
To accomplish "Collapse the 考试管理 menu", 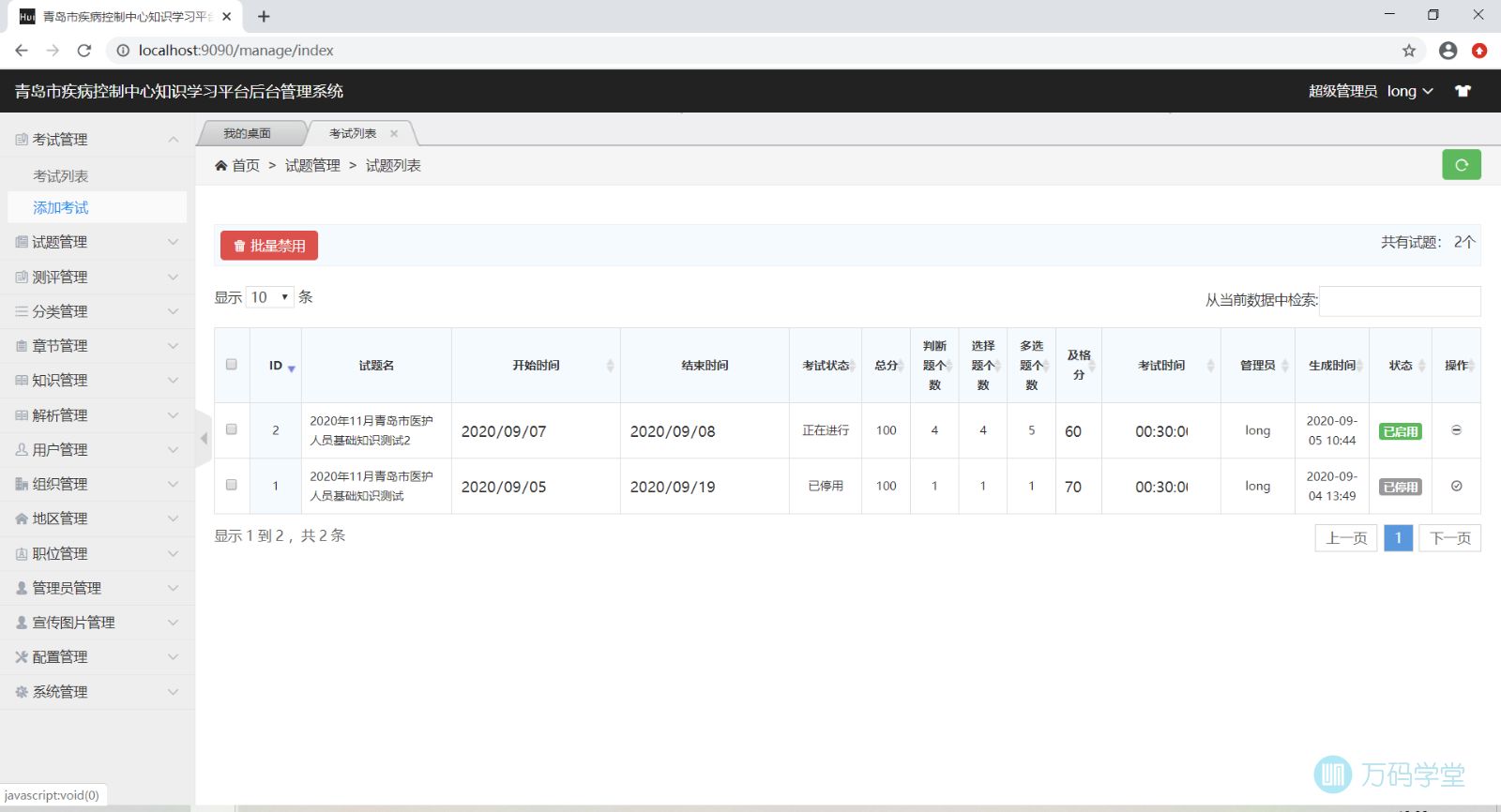I will tap(98, 139).
